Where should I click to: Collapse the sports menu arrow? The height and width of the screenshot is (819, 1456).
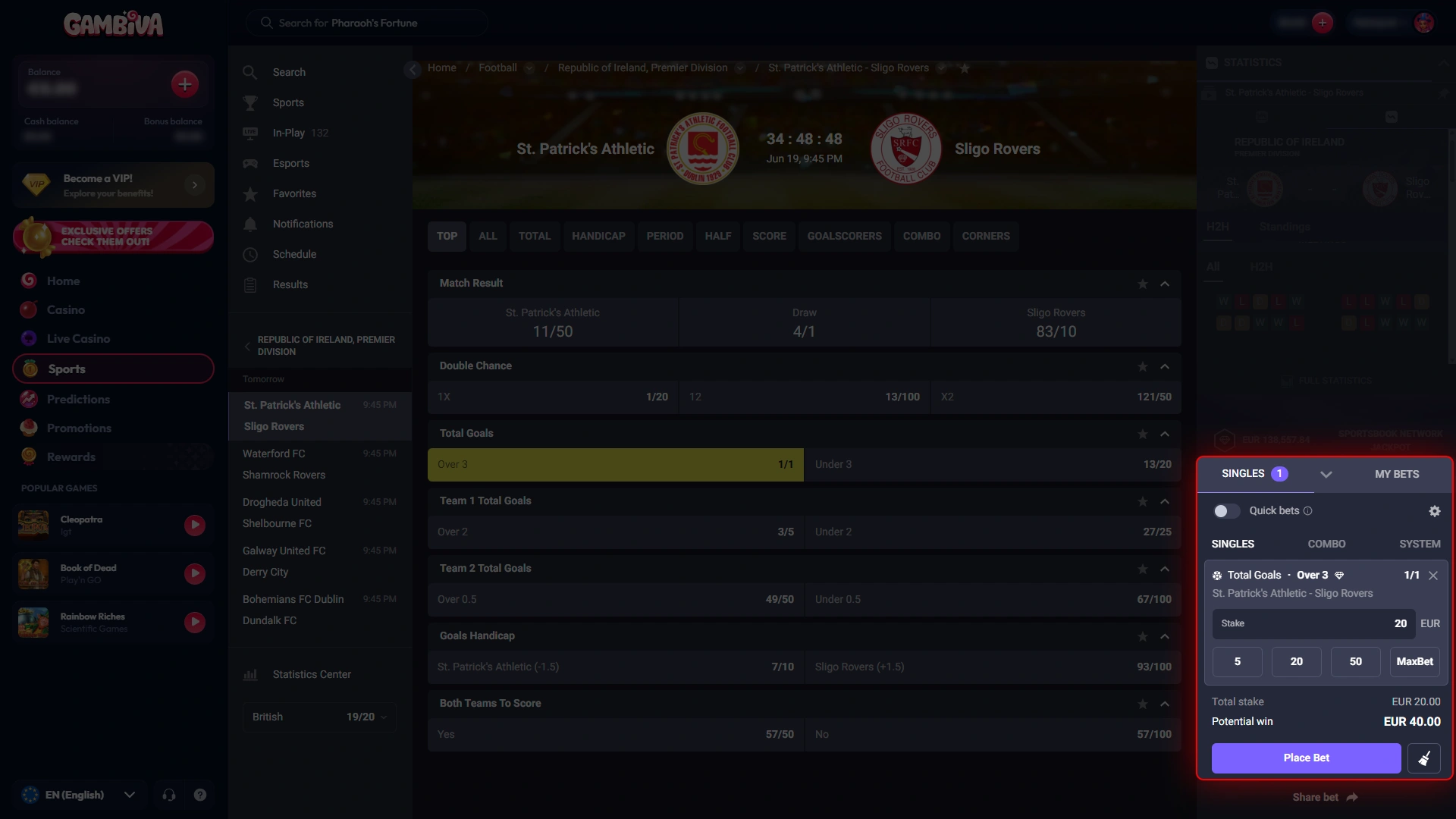pos(413,69)
